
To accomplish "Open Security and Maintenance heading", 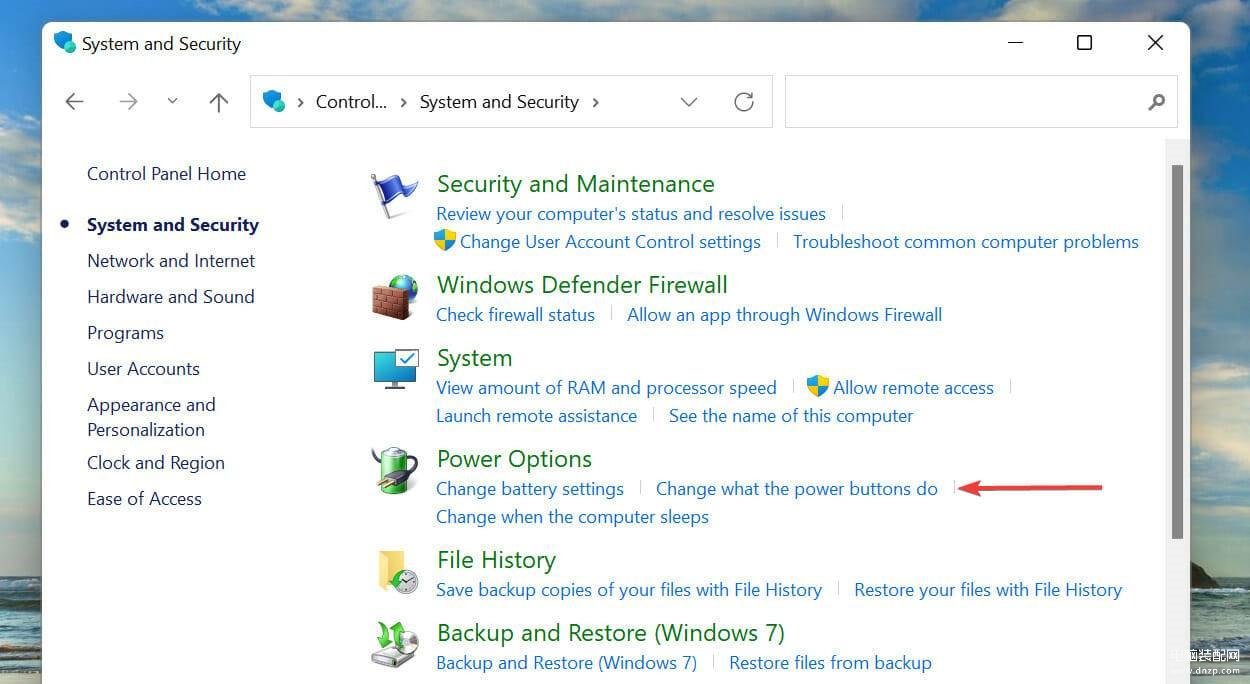I will [x=576, y=184].
